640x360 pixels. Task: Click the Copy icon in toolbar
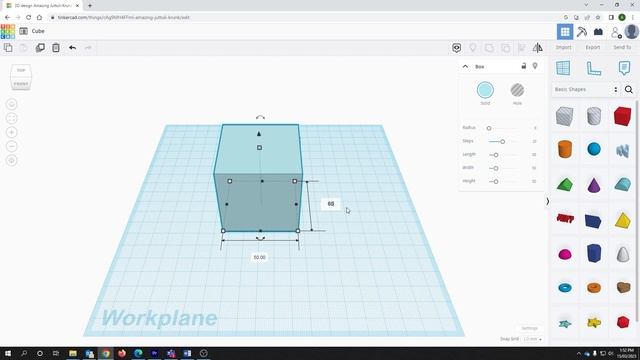[8, 48]
